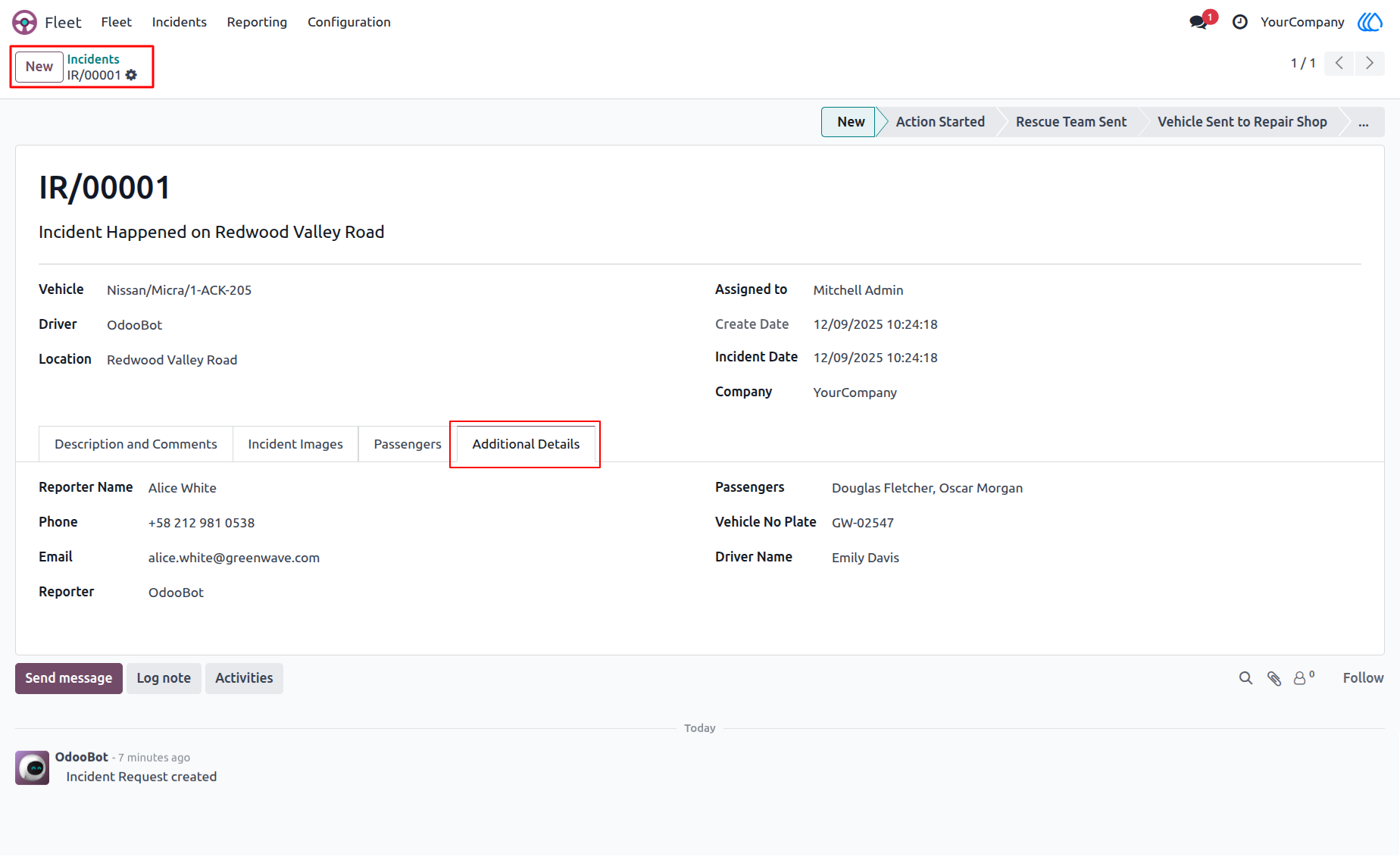The width and height of the screenshot is (1400, 857).
Task: Open Driver field showing OdooBot
Action: coord(134,325)
